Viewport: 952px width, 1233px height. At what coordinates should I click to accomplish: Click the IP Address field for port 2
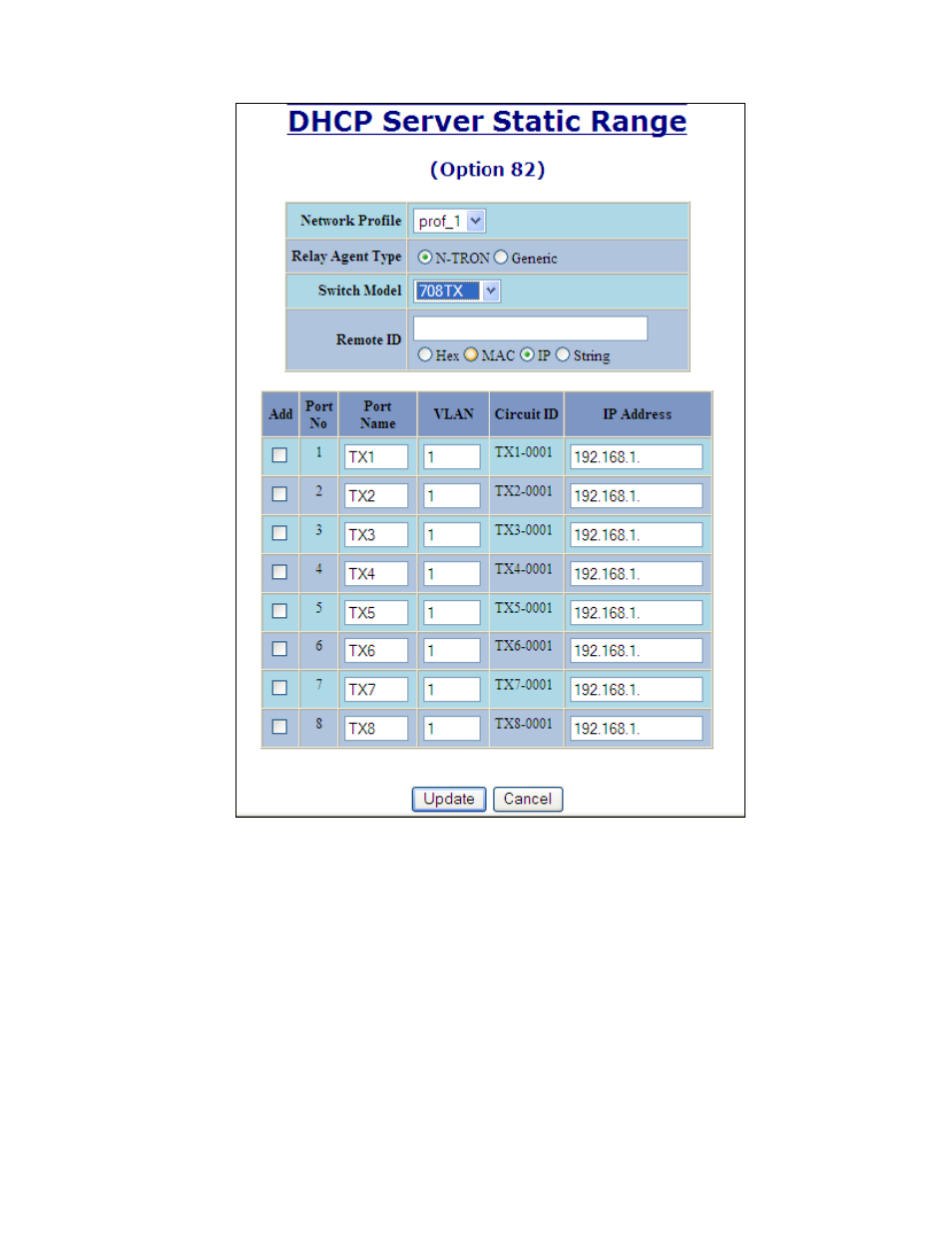pyautogui.click(x=637, y=496)
